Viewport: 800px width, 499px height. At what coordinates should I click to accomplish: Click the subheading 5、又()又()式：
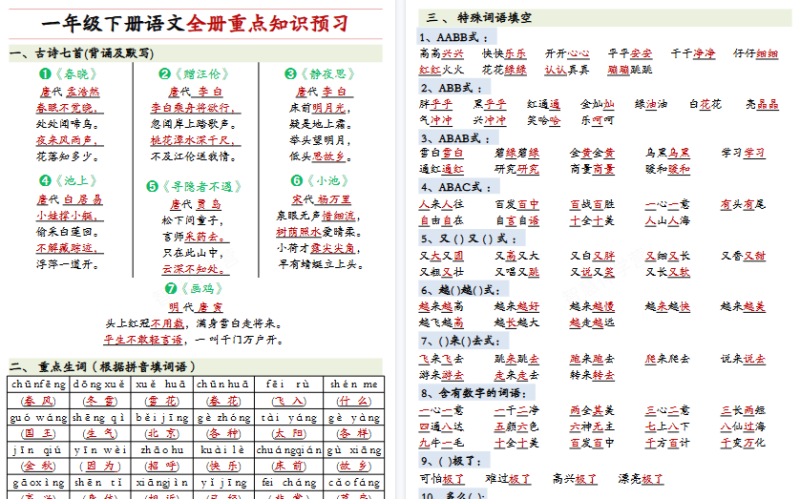(468, 239)
